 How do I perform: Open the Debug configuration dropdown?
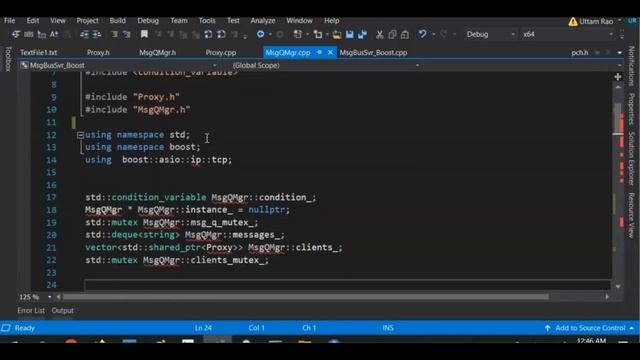point(490,35)
